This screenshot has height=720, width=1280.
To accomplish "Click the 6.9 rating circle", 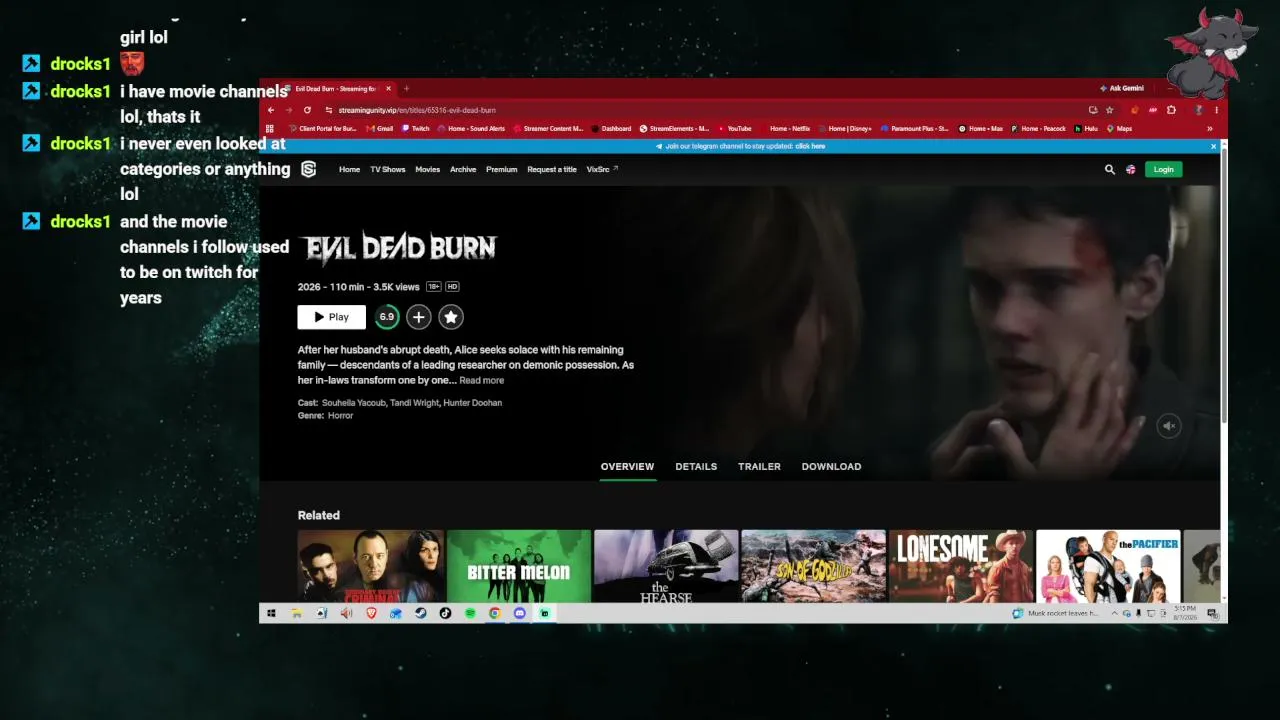I will coord(387,317).
